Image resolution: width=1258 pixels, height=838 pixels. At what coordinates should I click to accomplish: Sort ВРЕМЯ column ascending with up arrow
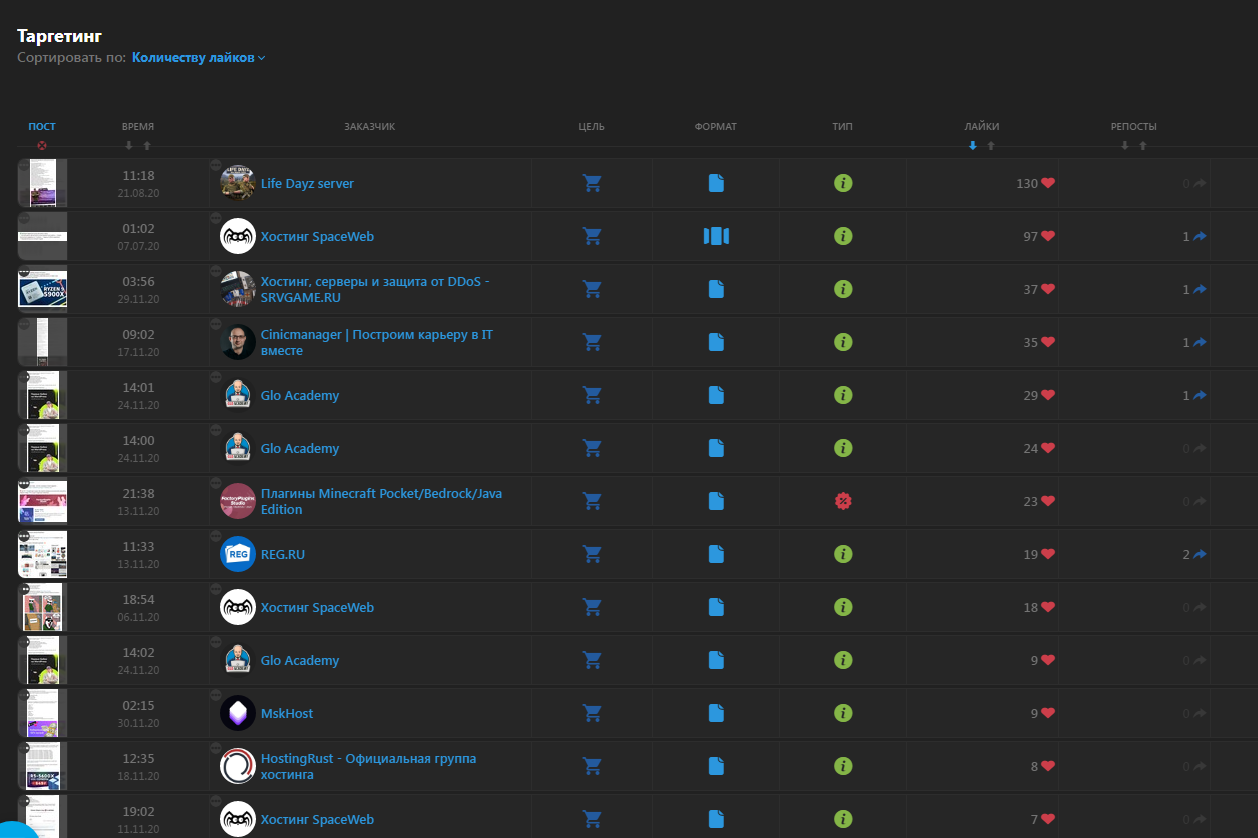pyautogui.click(x=147, y=146)
